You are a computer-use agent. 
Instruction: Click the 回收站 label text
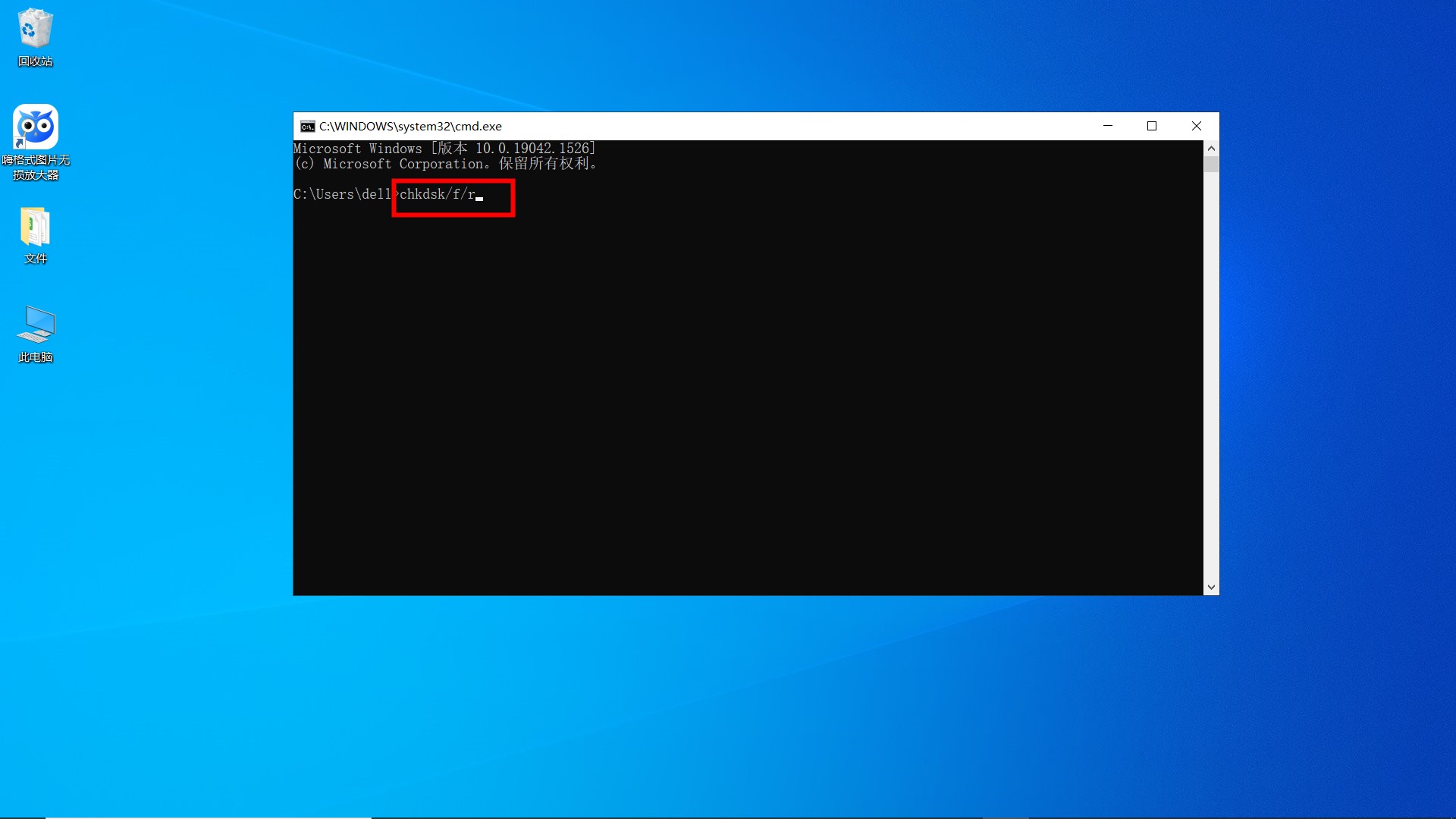pos(36,61)
